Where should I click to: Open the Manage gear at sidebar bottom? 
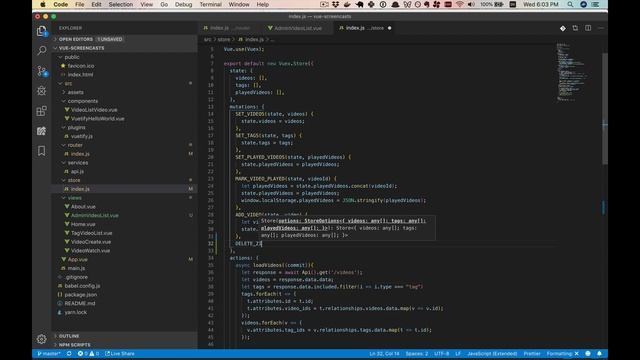[x=41, y=339]
